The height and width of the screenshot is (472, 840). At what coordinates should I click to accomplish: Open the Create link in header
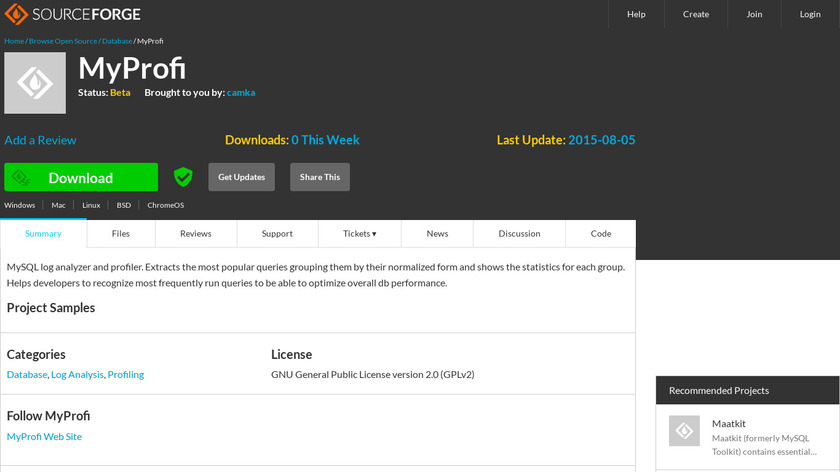pyautogui.click(x=696, y=14)
